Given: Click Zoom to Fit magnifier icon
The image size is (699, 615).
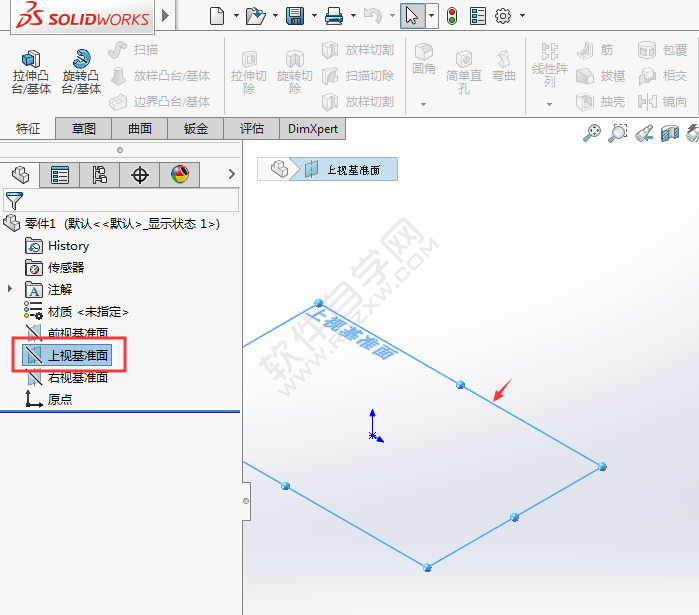Looking at the screenshot, I should pos(592,133).
